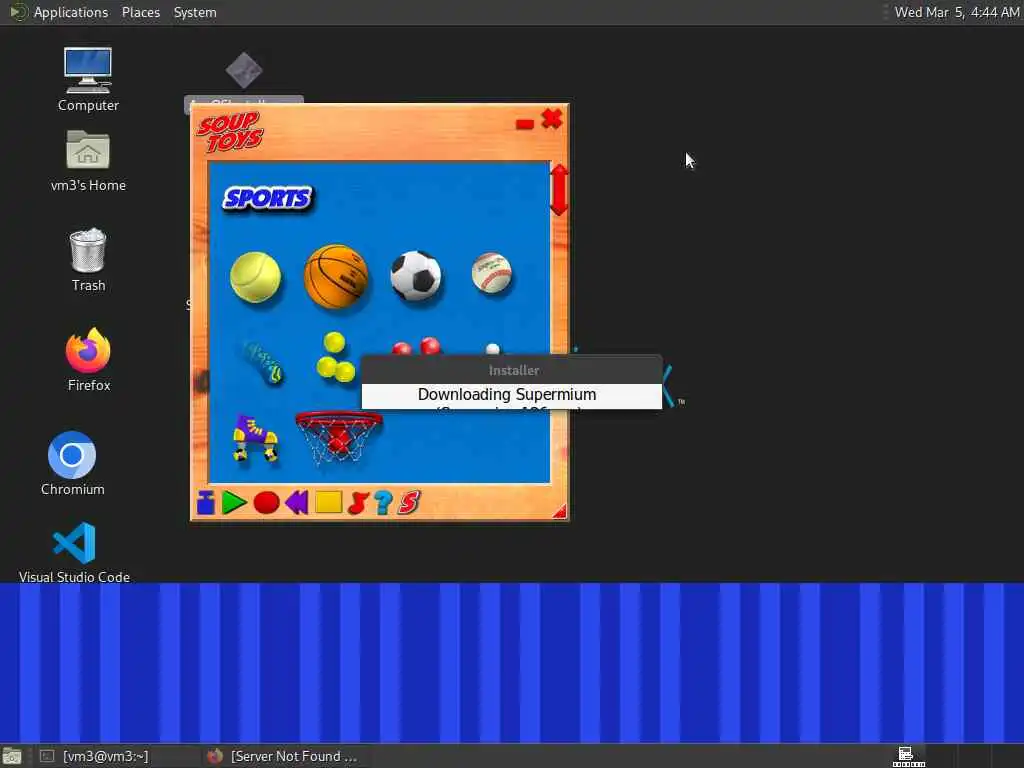Select the gray diamond desktop icon
Image resolution: width=1024 pixels, height=768 pixels.
244,71
